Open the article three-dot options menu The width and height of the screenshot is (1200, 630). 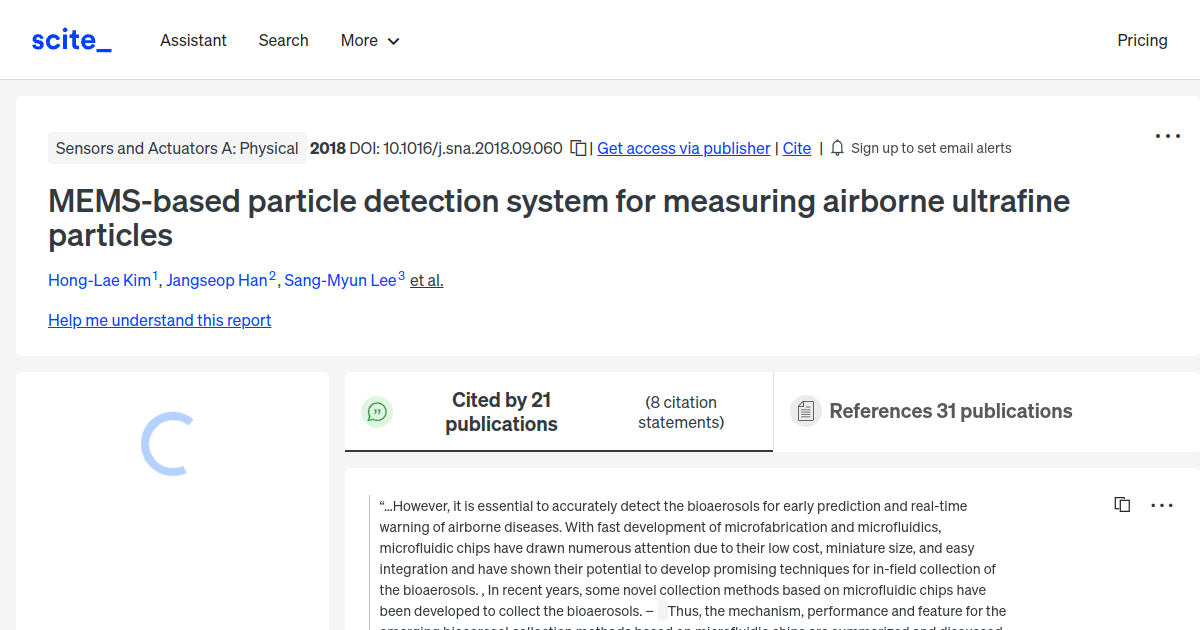(1167, 135)
